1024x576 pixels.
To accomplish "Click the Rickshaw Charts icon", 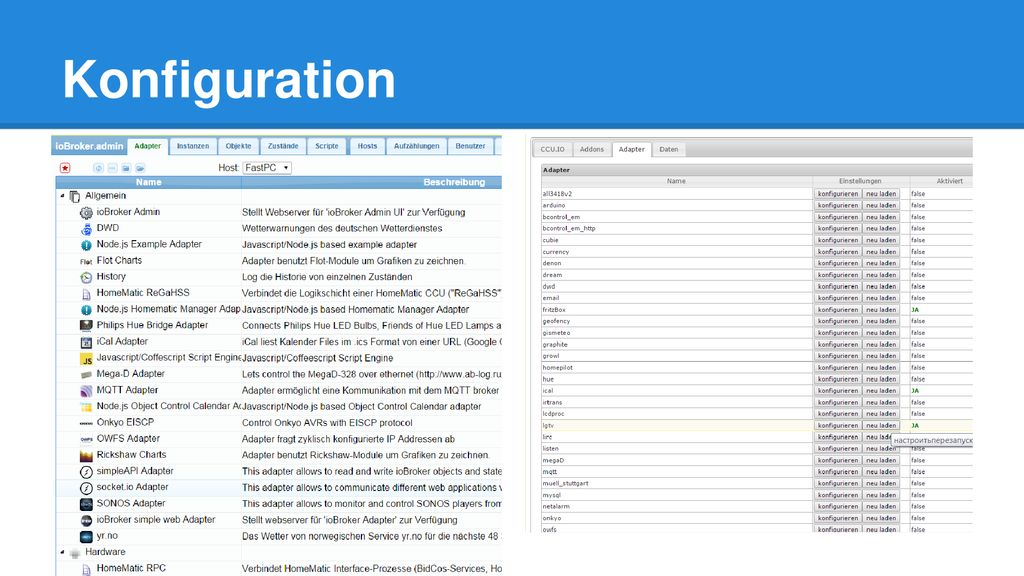I will click(x=86, y=455).
